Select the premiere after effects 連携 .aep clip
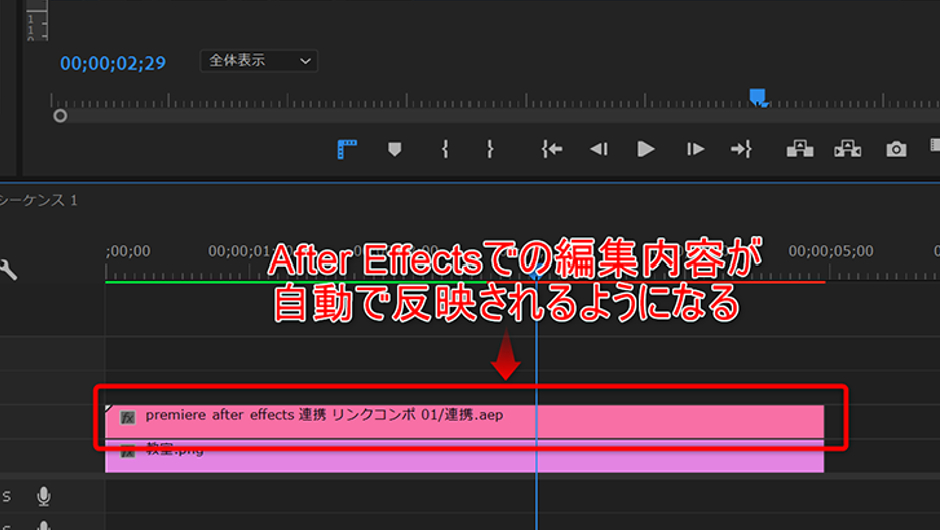Image resolution: width=940 pixels, height=530 pixels. 465,421
